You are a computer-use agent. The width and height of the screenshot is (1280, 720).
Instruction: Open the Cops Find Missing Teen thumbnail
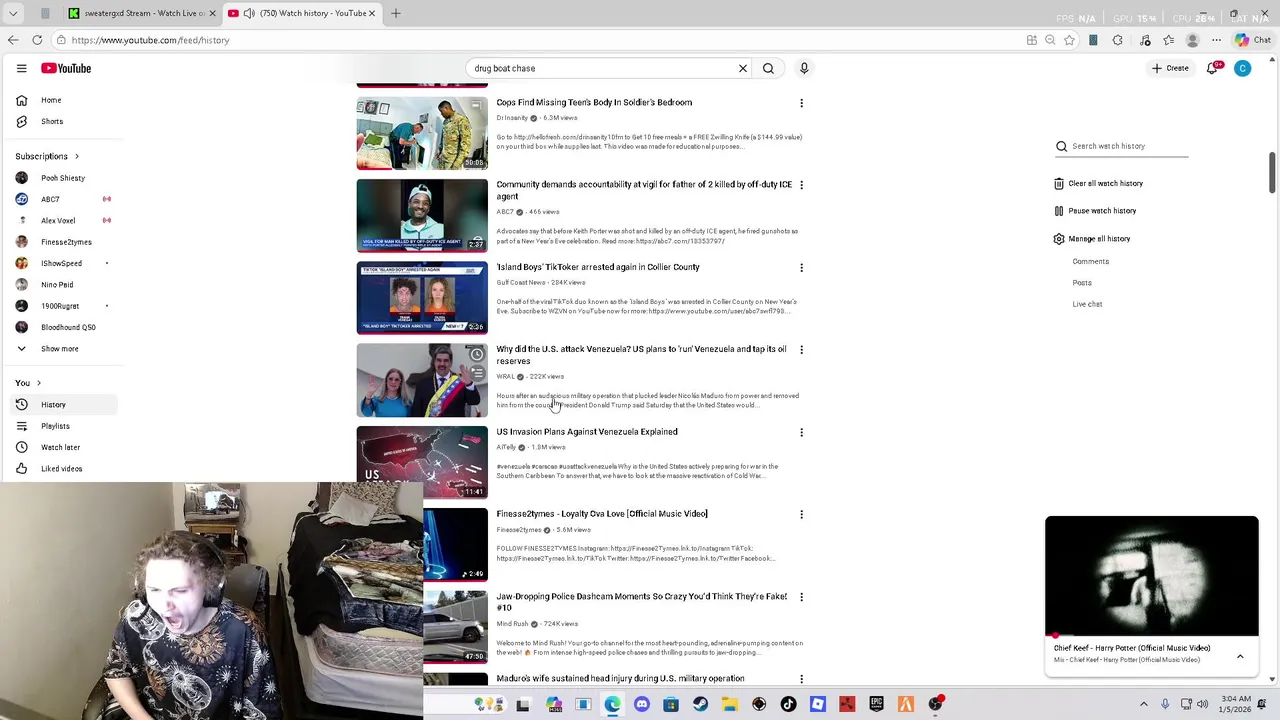point(422,133)
